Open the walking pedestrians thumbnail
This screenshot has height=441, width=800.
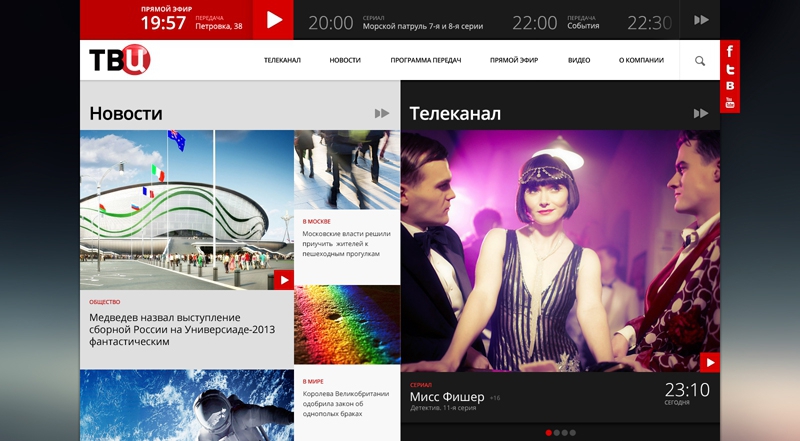tap(347, 170)
